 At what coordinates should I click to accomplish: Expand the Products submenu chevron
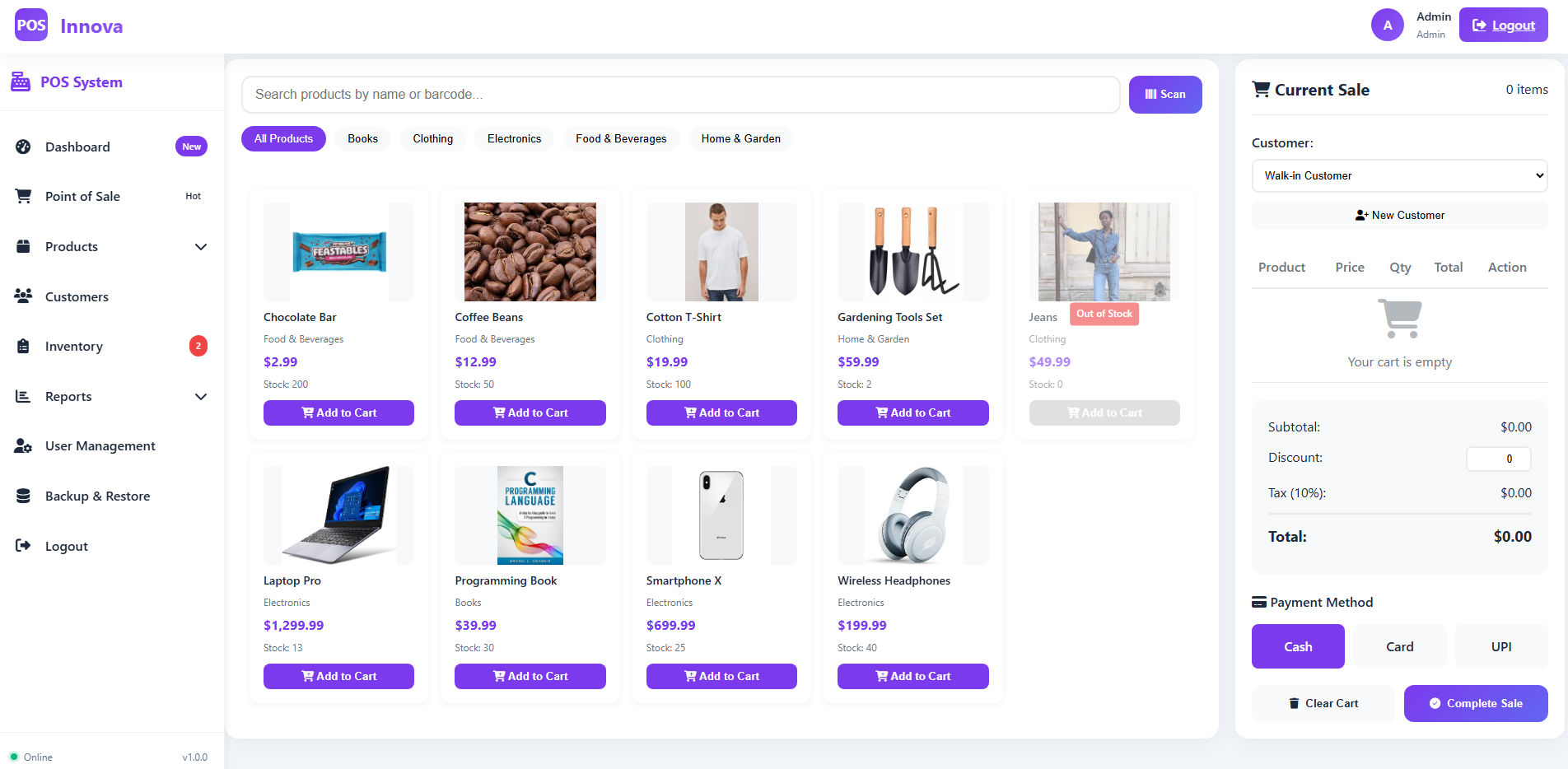click(x=200, y=247)
